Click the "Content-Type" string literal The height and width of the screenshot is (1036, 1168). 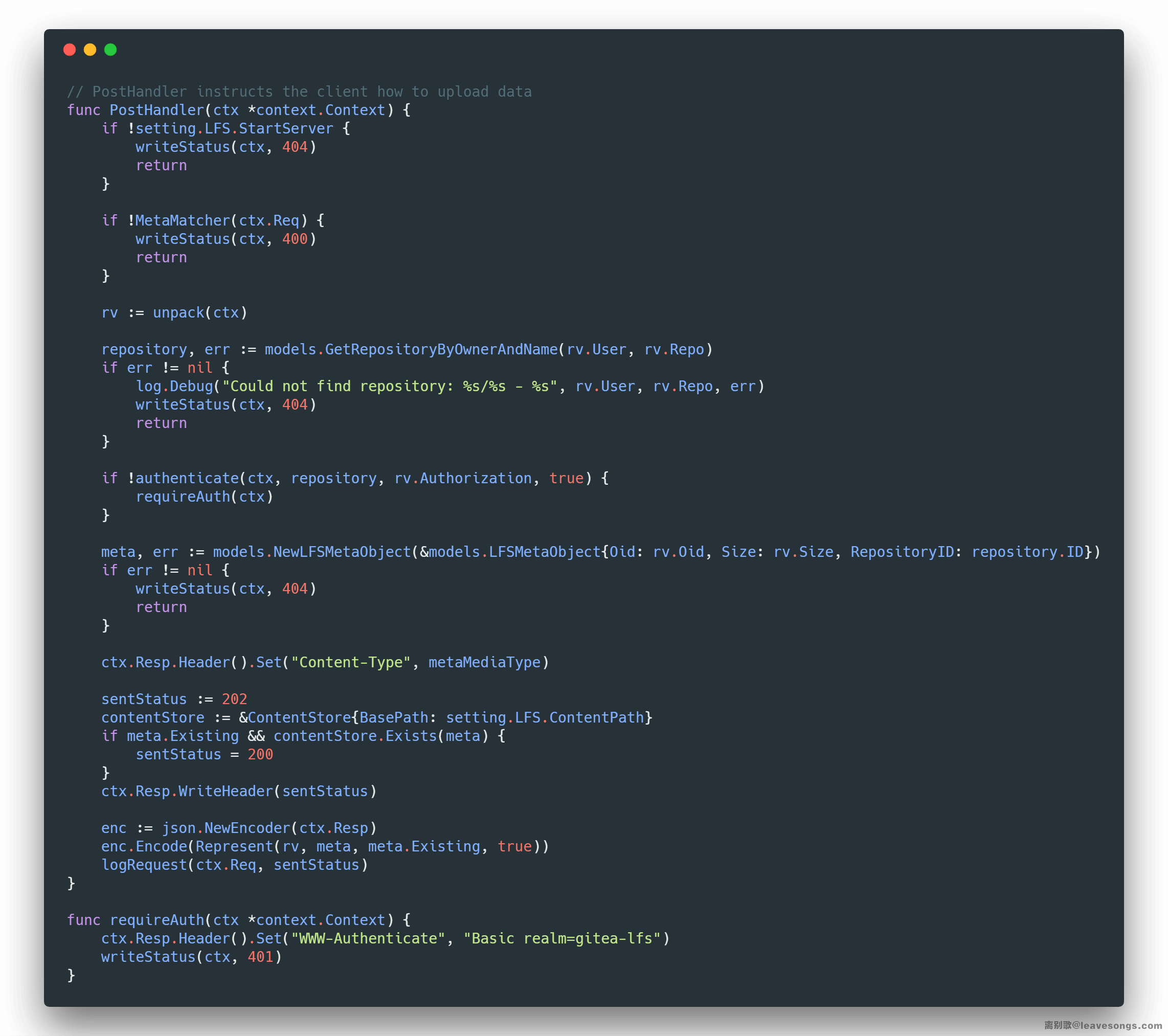coord(350,662)
